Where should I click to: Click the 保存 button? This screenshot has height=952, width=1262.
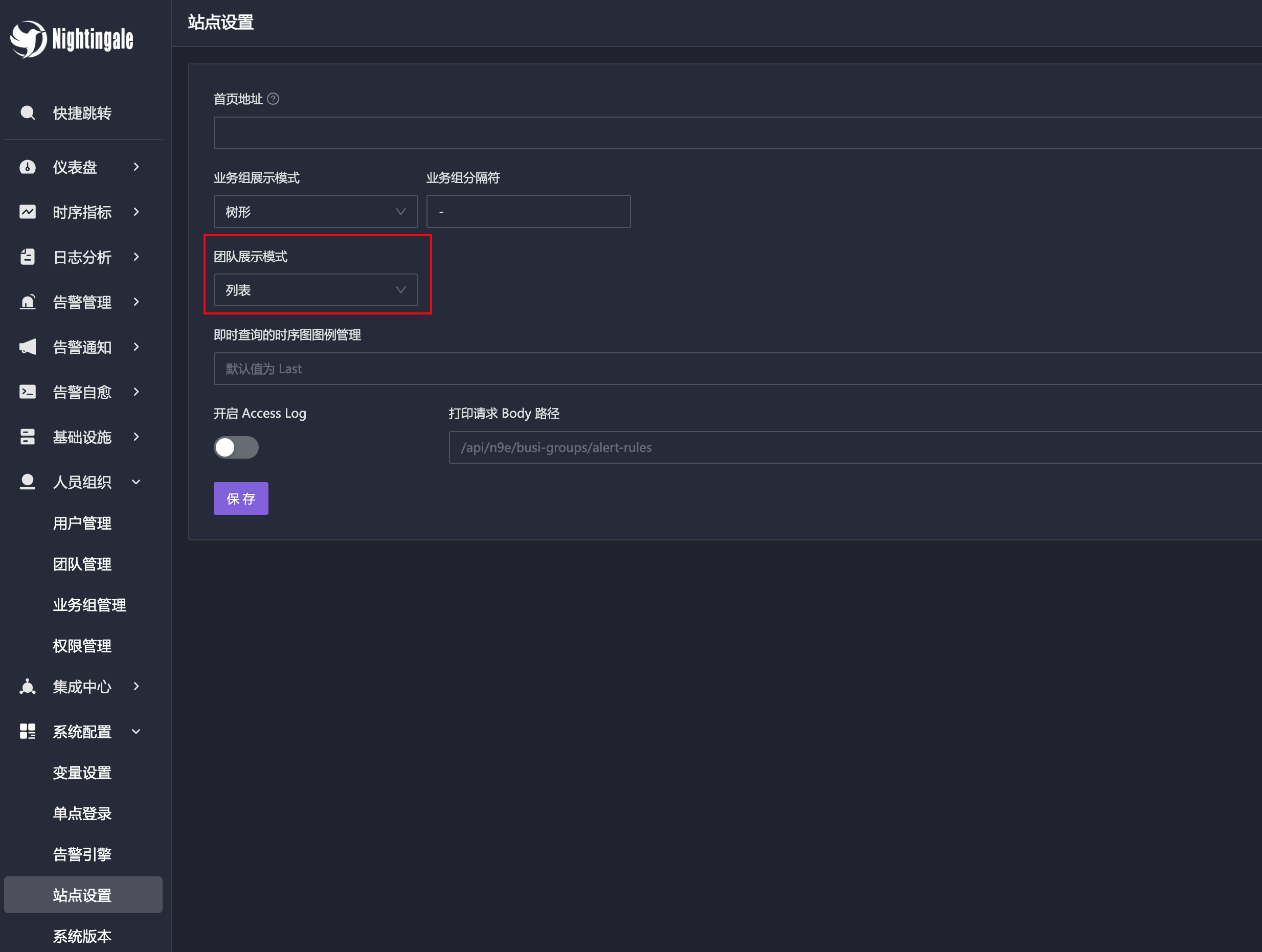tap(241, 498)
